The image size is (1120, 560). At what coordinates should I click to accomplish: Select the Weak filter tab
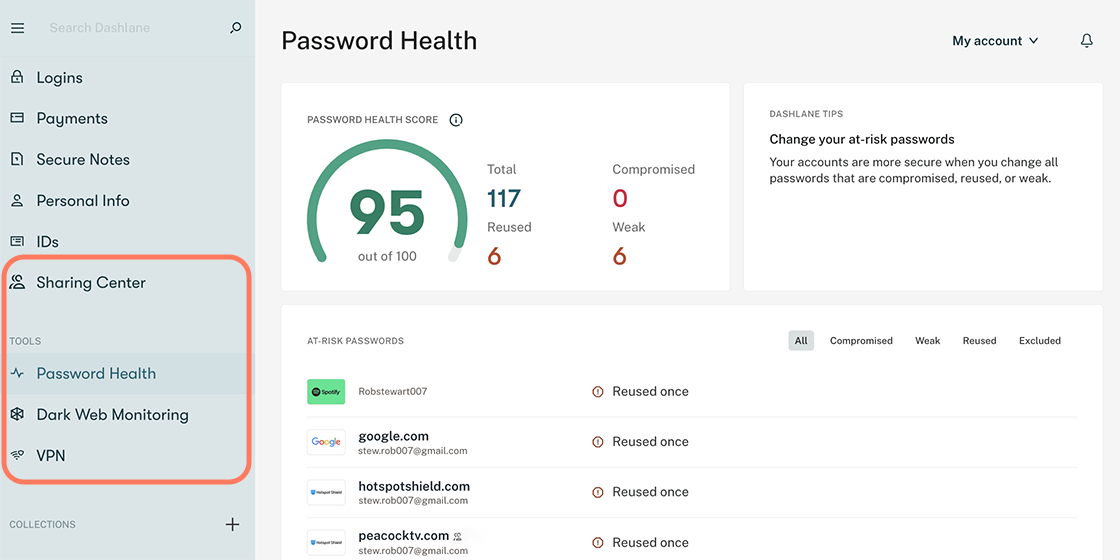pyautogui.click(x=927, y=341)
